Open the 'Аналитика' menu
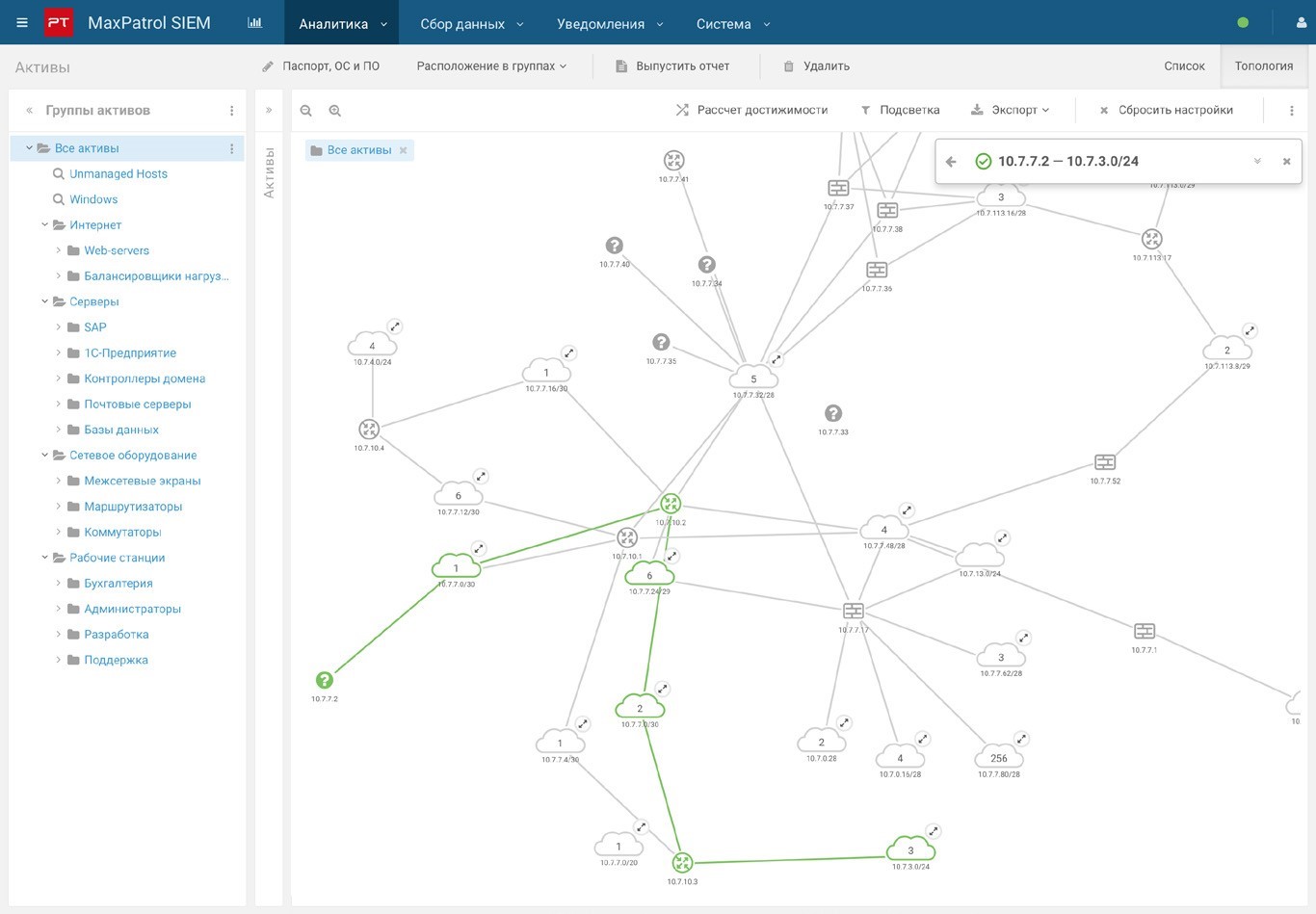1316x914 pixels. point(342,23)
